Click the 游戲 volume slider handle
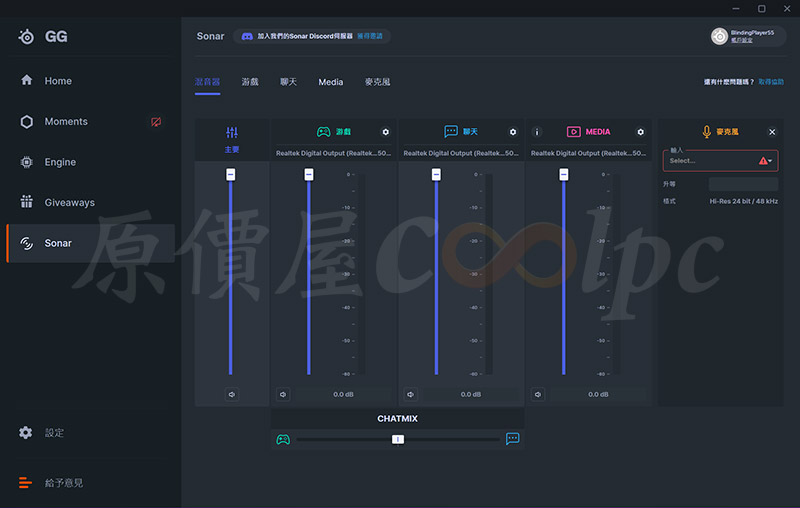 pos(309,174)
